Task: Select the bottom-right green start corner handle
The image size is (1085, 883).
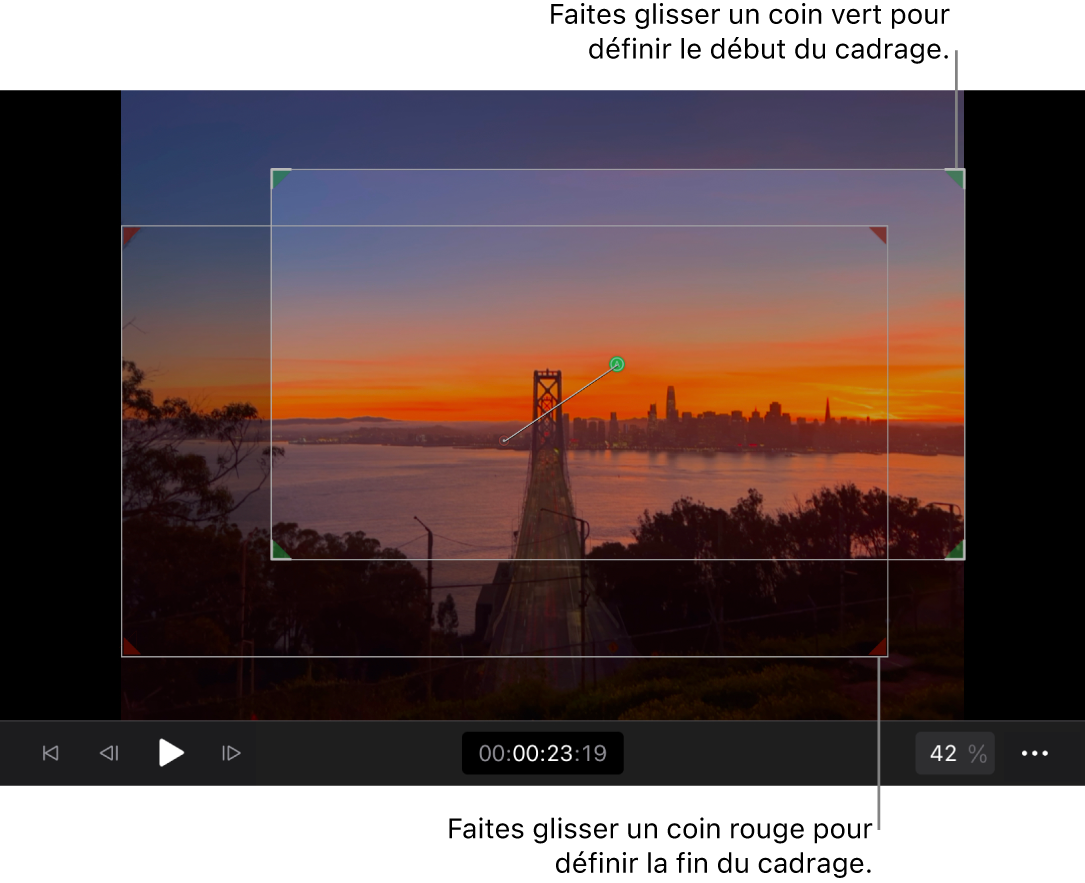Action: pos(956,551)
